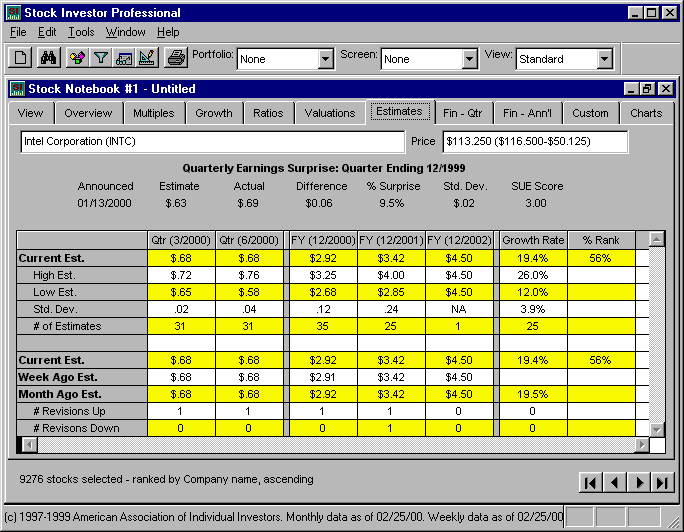The height and width of the screenshot is (532, 684).
Task: Click the Intel Corporation (INTC) name field
Action: (x=212, y=142)
